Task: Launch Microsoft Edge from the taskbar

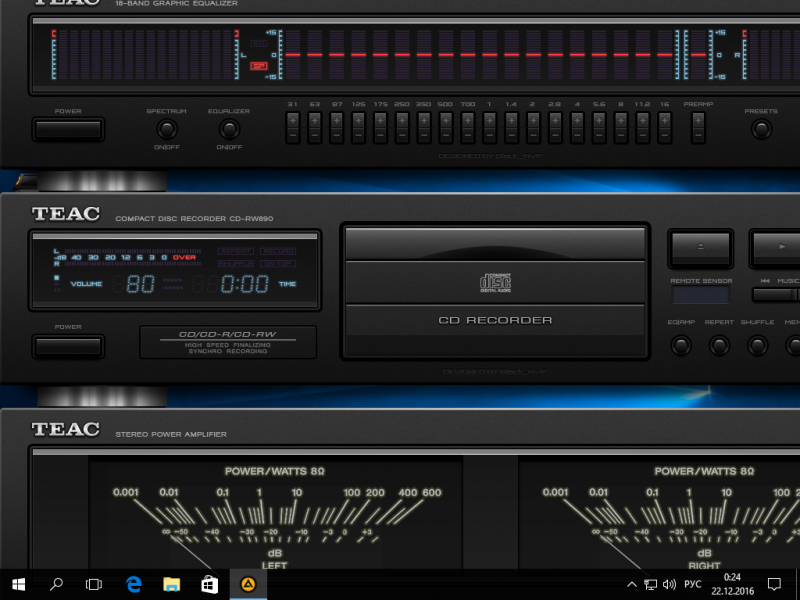Action: 134,585
